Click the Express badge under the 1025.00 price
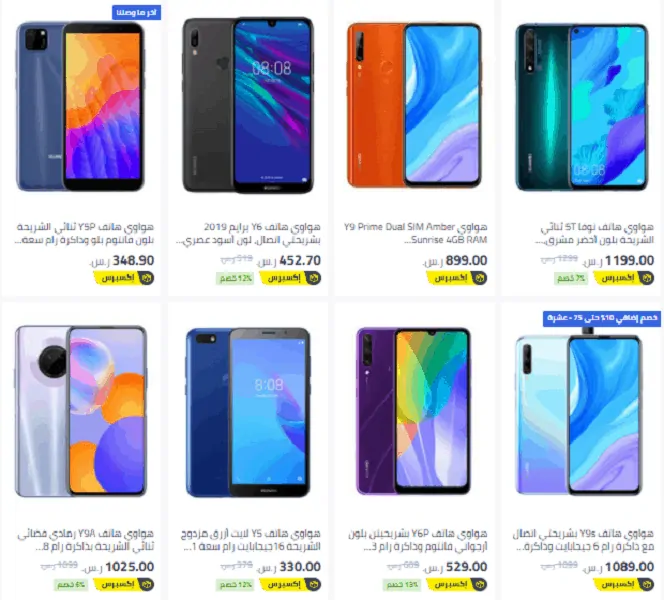The image size is (664, 600). tap(124, 585)
